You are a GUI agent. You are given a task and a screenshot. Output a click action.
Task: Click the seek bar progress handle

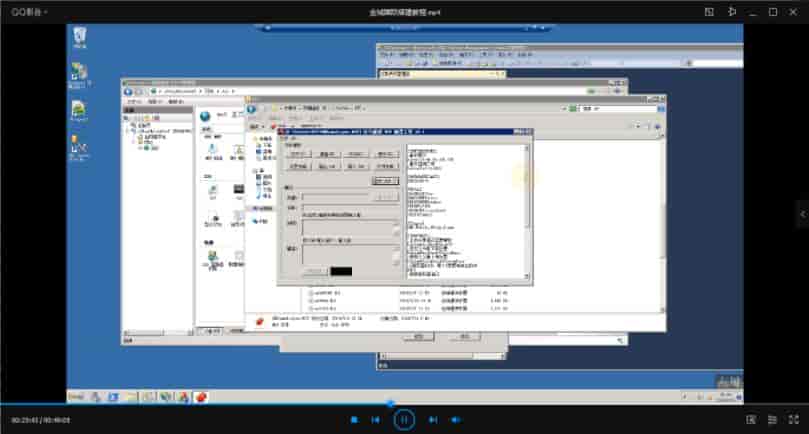point(390,404)
